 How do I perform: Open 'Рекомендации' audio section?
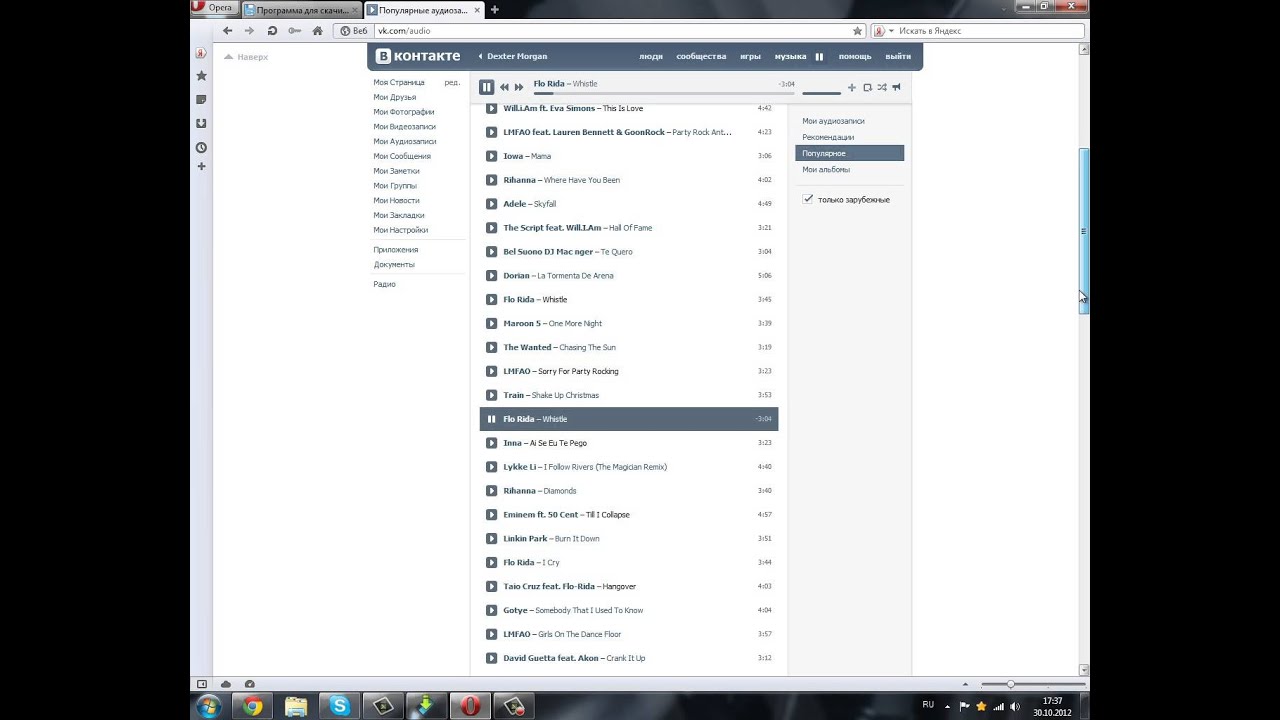(x=828, y=137)
